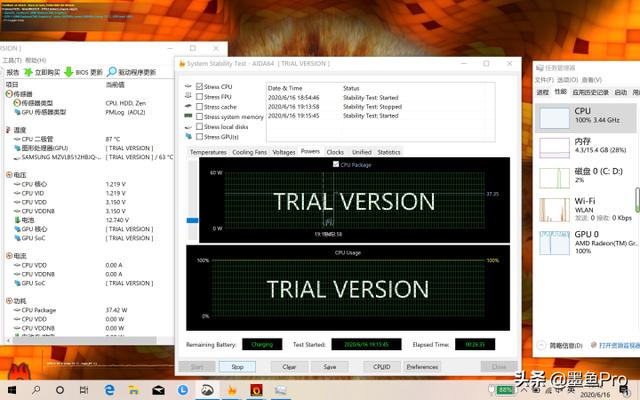
Task: Collapse Task Manager with 简略信息 arrow
Action: 541,345
